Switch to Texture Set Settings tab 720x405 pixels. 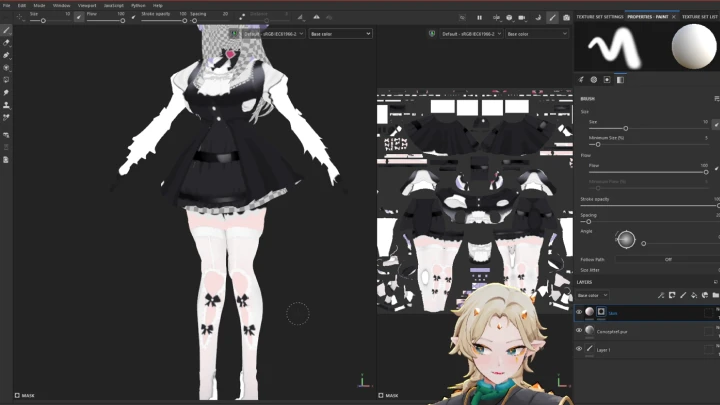coord(599,17)
